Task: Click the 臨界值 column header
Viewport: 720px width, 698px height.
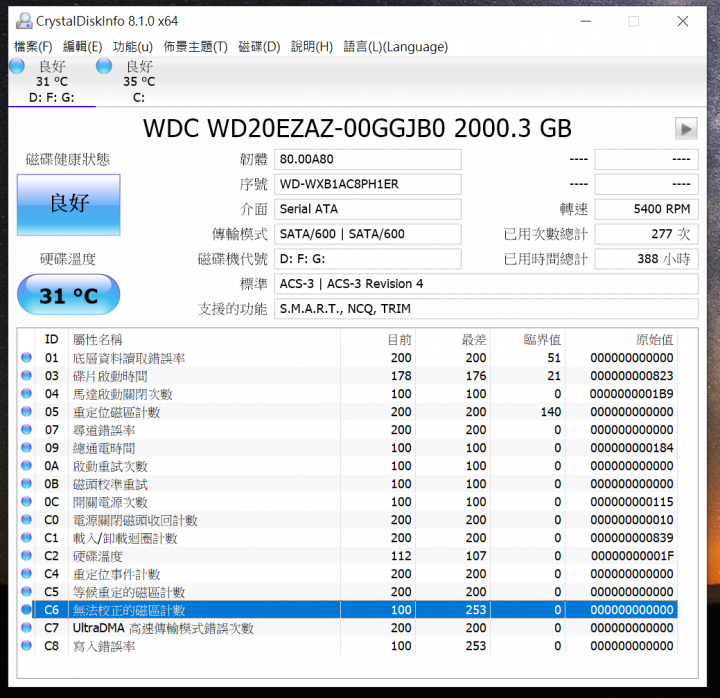Action: click(528, 339)
